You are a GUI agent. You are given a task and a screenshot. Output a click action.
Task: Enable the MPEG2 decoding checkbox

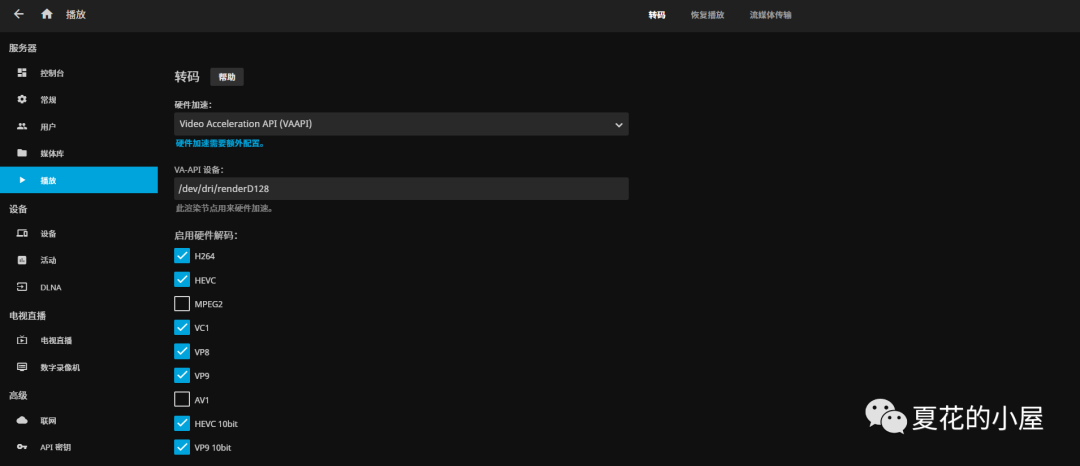182,303
